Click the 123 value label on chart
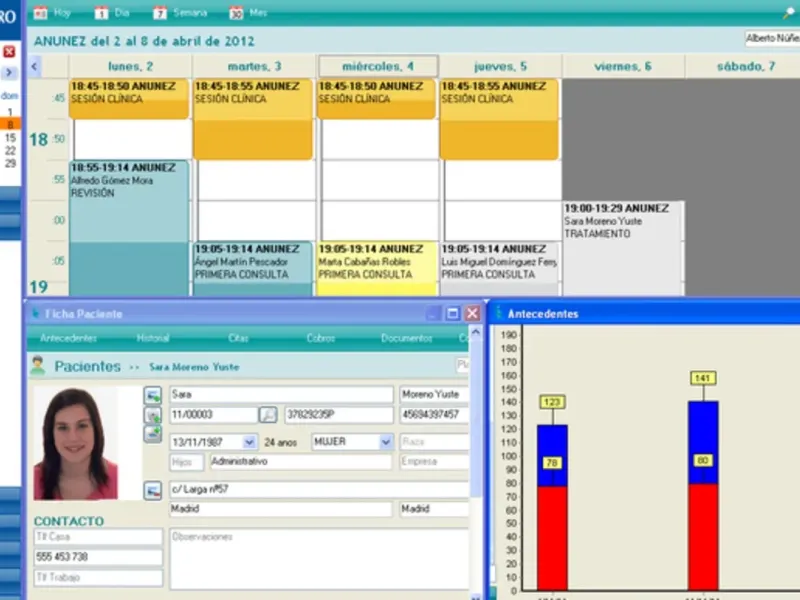Viewport: 800px width, 600px height. [552, 402]
